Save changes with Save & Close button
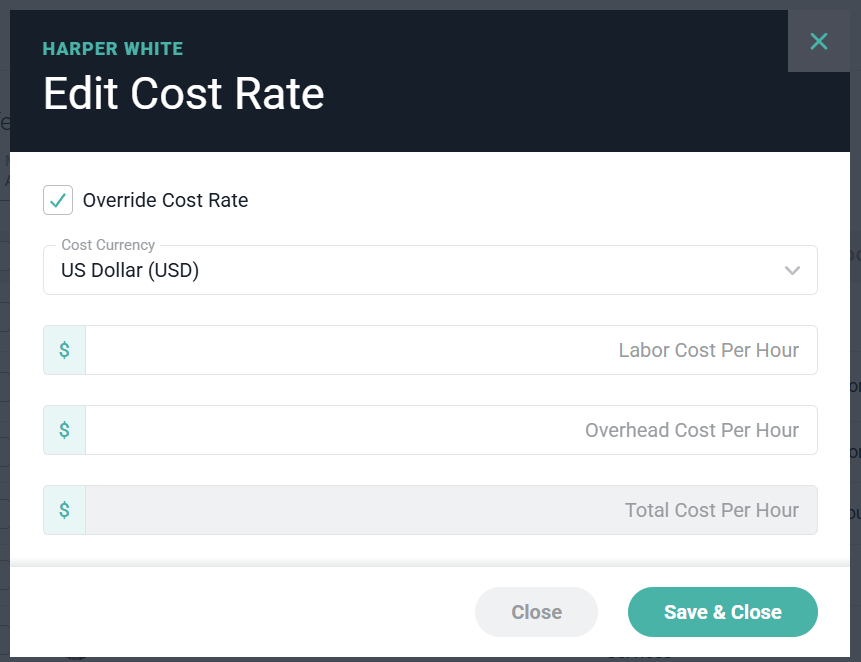 pyautogui.click(x=723, y=612)
